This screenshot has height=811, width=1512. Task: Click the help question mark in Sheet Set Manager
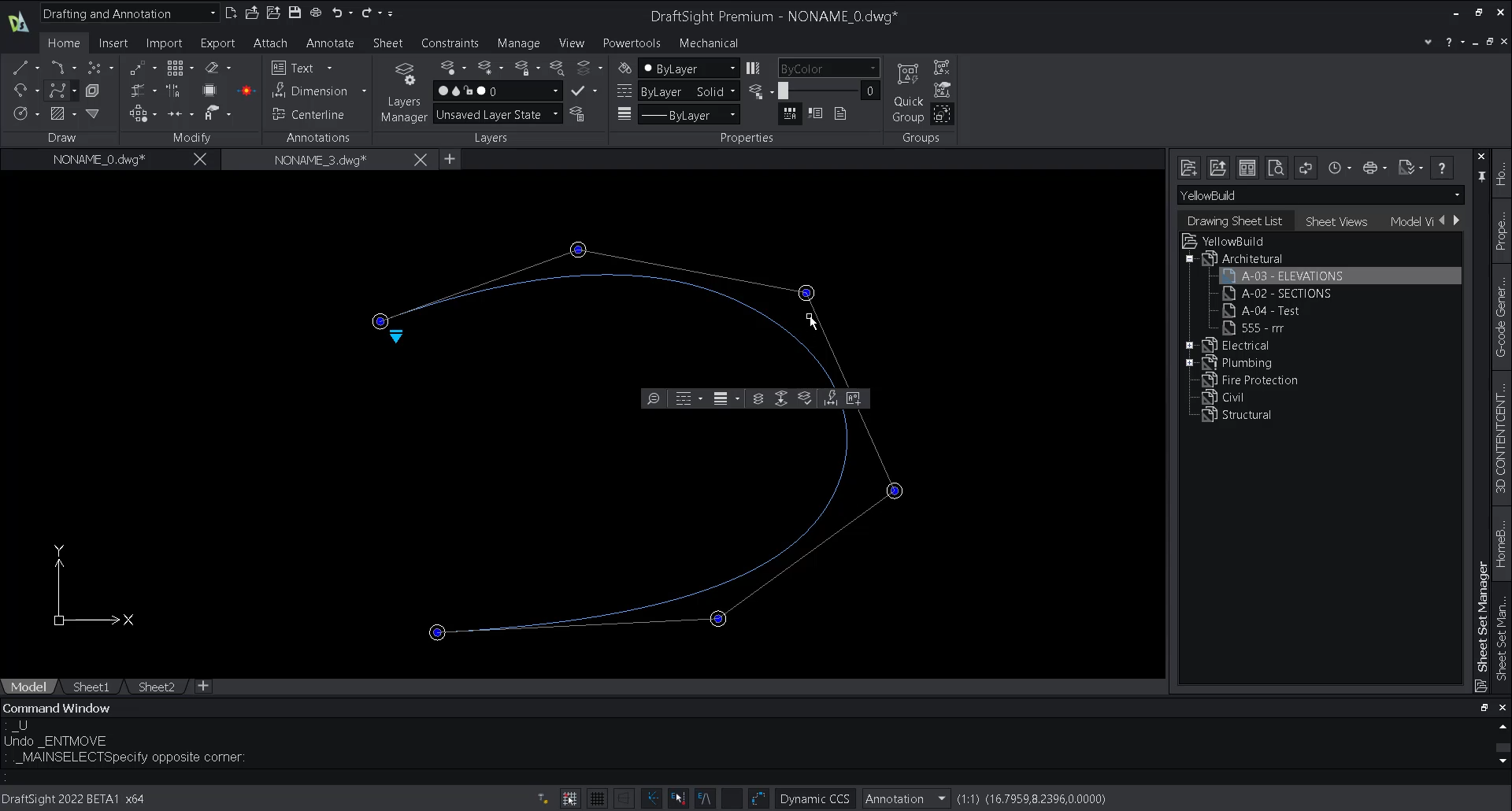point(1441,167)
